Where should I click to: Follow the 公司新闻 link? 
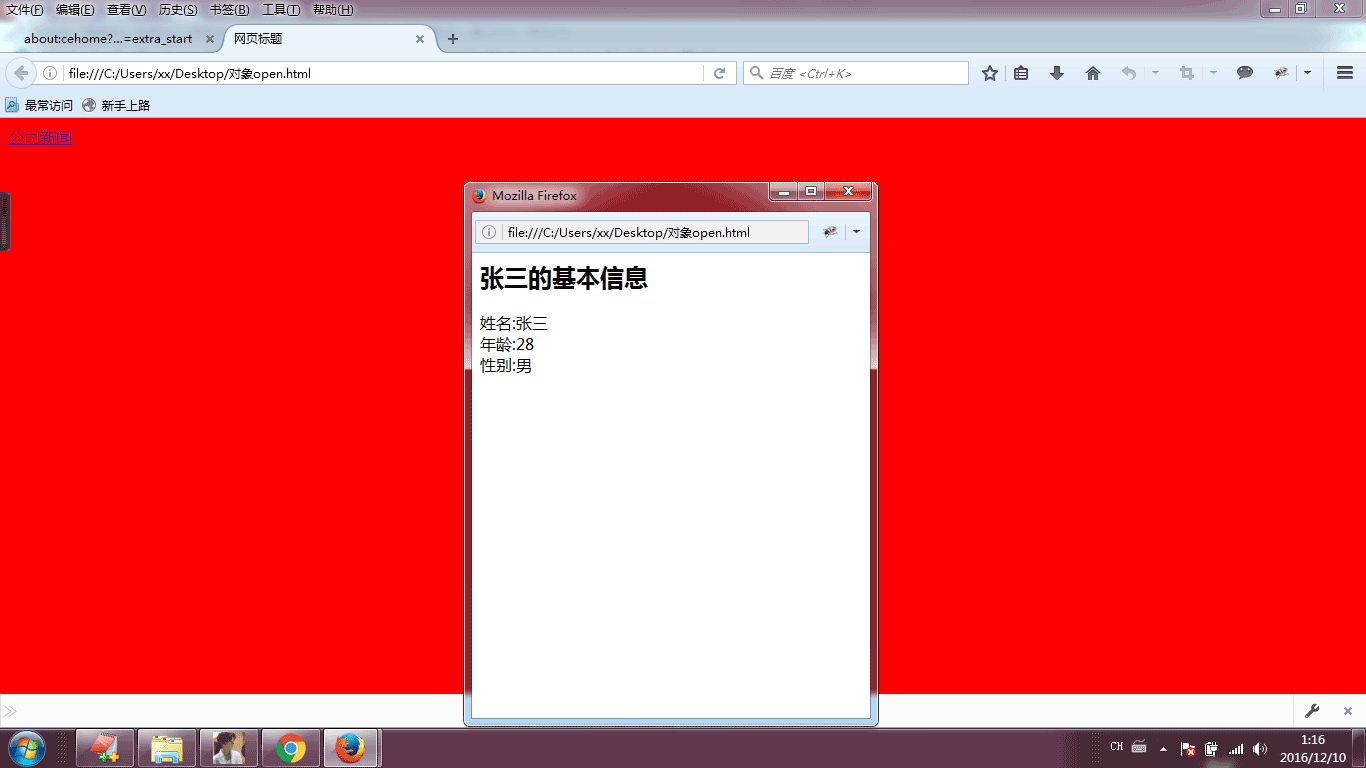(40, 138)
